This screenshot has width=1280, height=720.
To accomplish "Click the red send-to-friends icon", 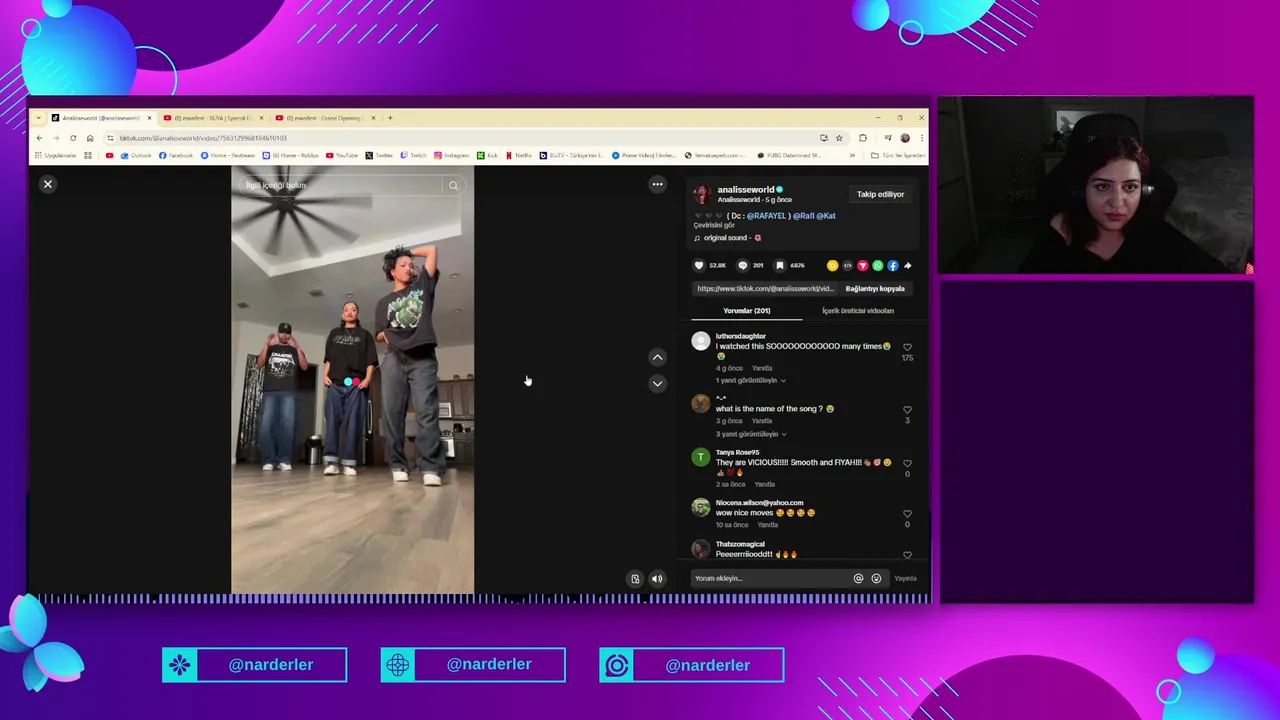I will click(x=862, y=265).
